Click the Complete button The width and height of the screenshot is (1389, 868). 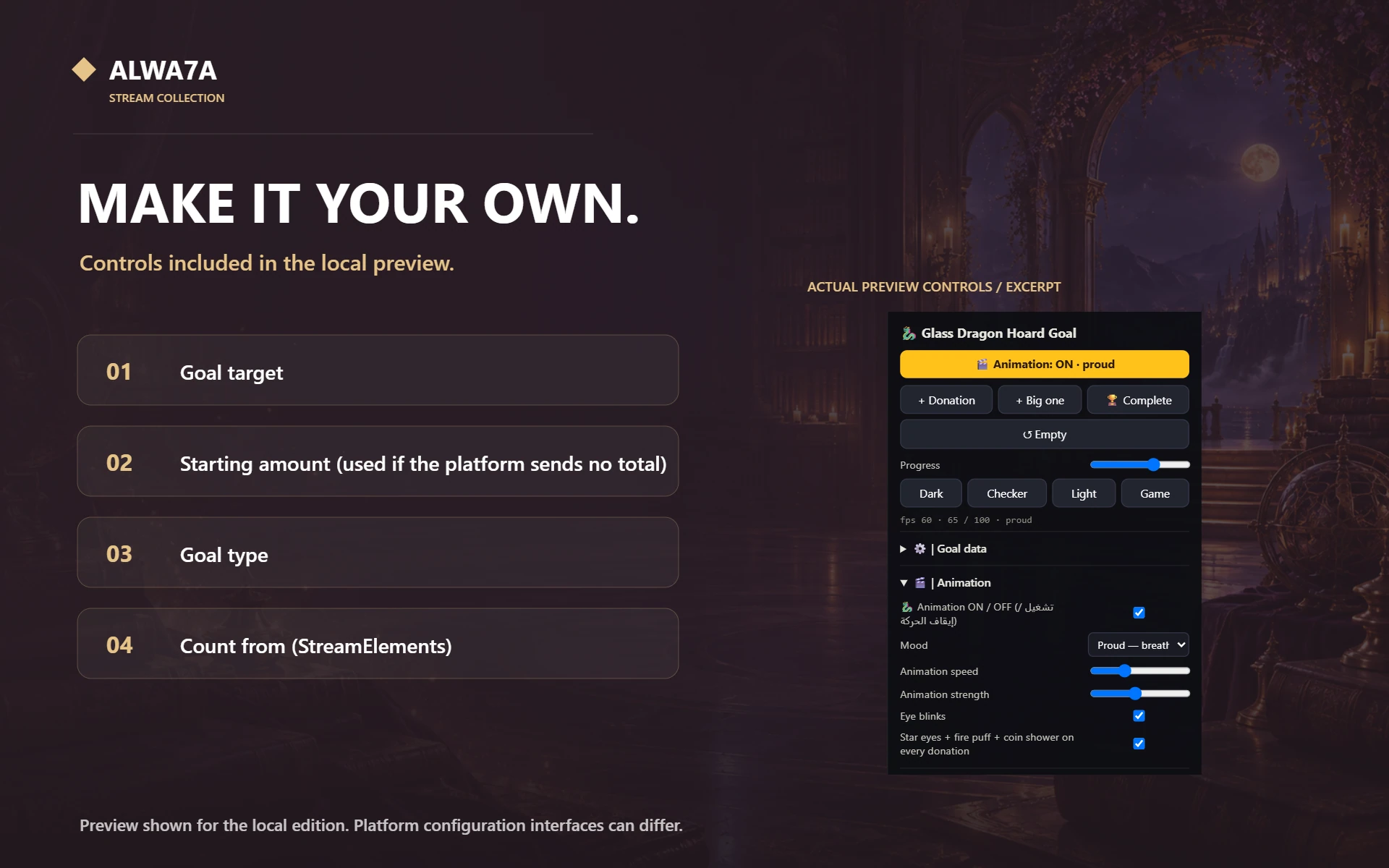coord(1138,400)
